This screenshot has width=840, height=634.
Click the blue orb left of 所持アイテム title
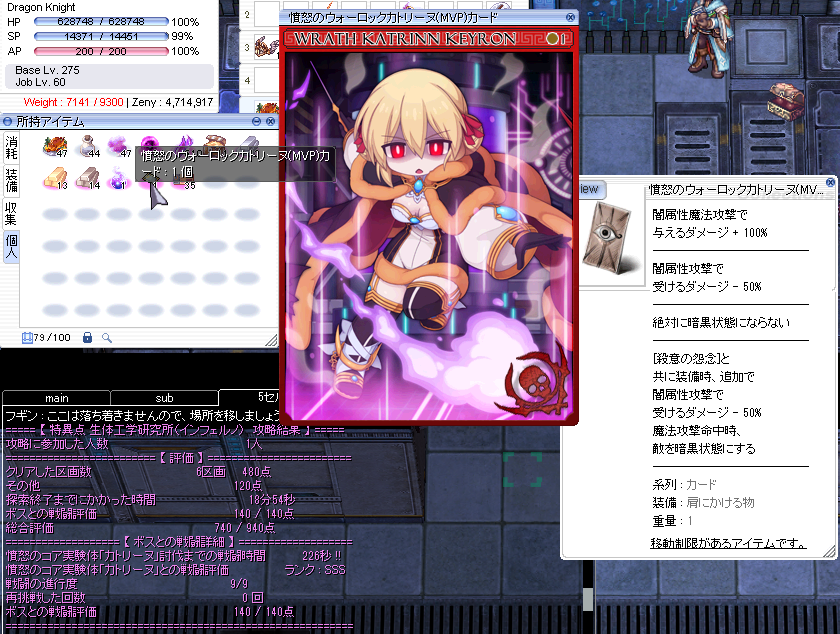click(x=8, y=122)
